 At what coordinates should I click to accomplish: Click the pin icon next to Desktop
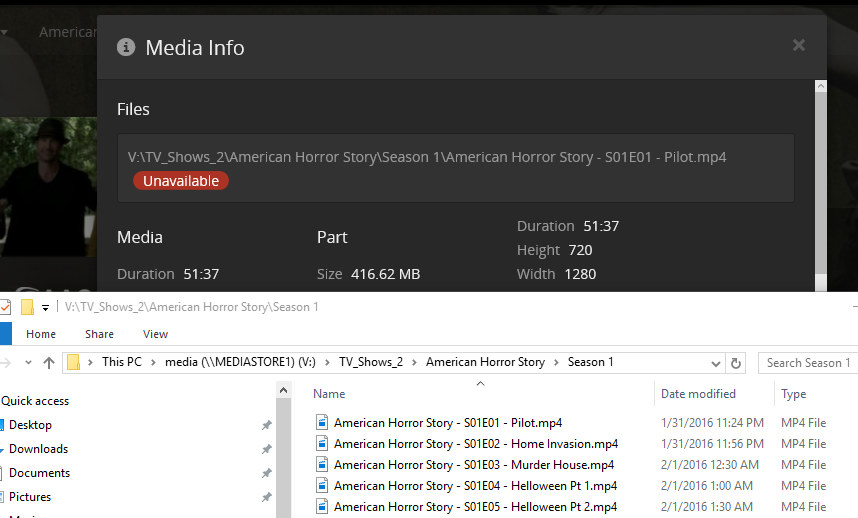[x=266, y=425]
